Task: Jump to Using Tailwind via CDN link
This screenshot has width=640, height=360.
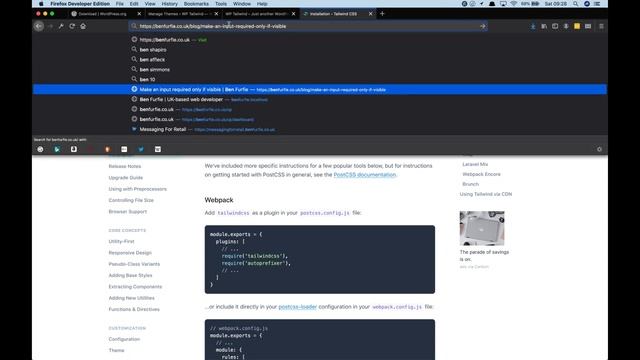Action: click(486, 194)
